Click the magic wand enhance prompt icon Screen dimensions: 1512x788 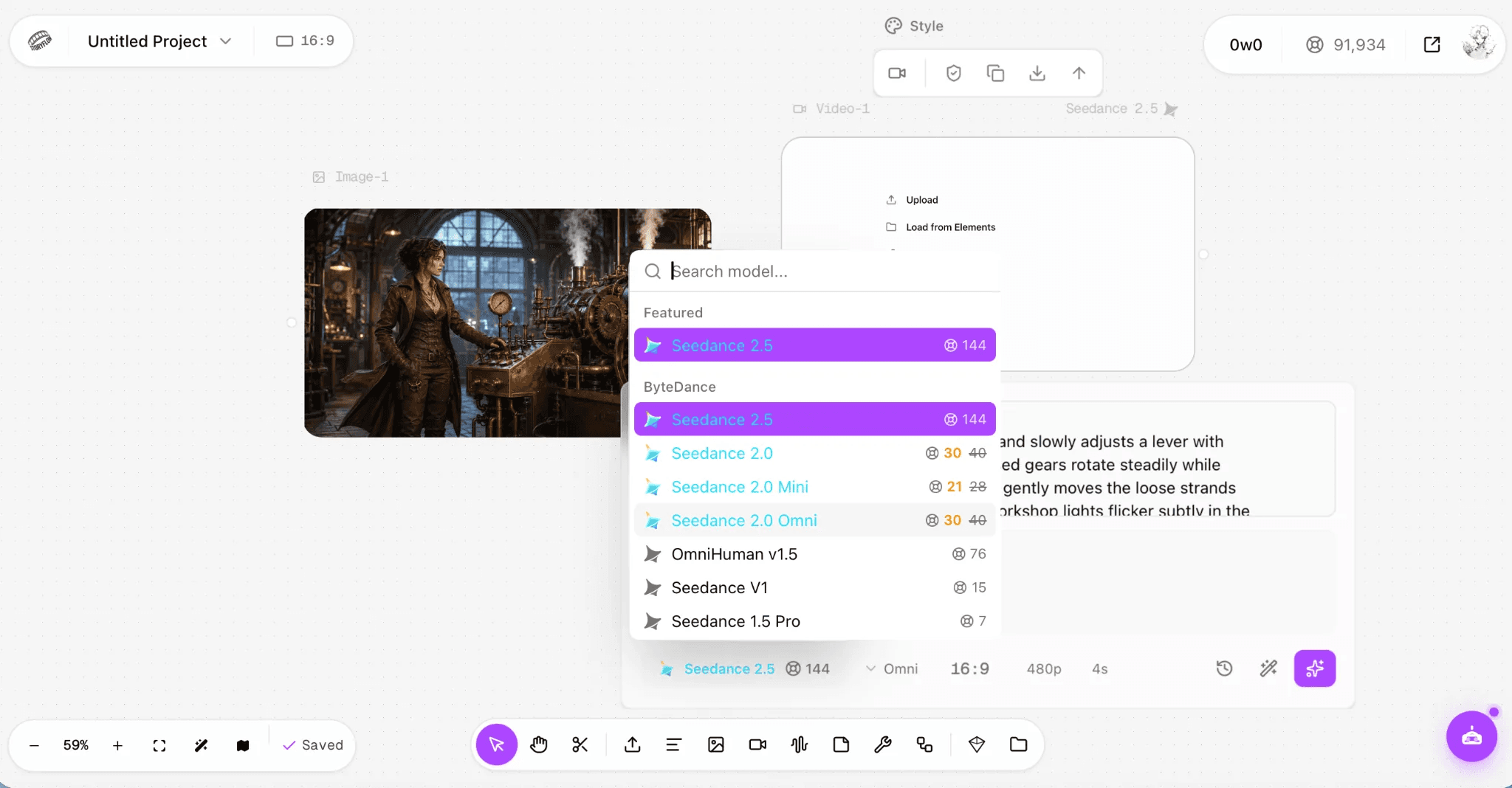tap(1268, 668)
